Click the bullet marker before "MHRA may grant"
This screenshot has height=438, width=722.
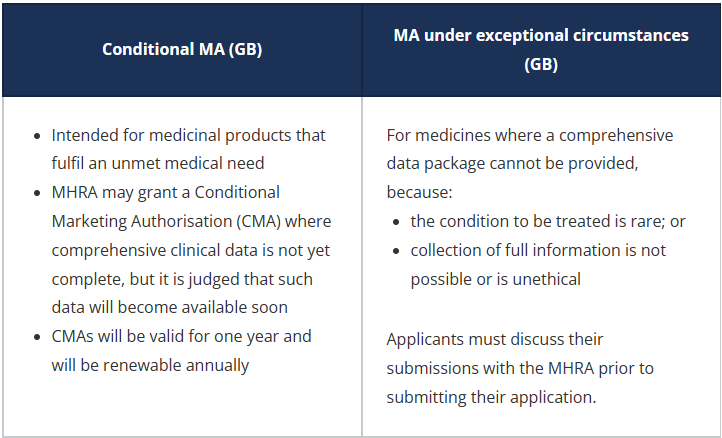[37, 192]
